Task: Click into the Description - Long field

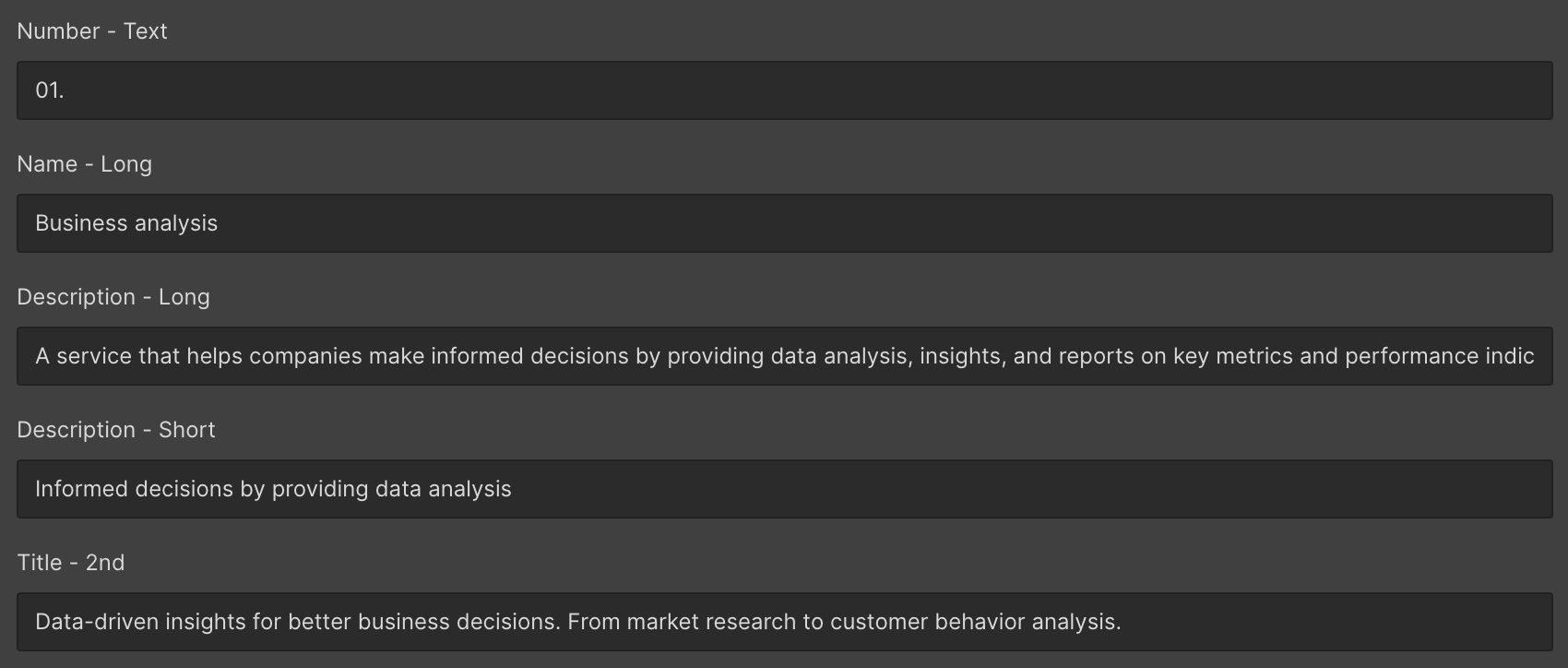Action: click(784, 356)
